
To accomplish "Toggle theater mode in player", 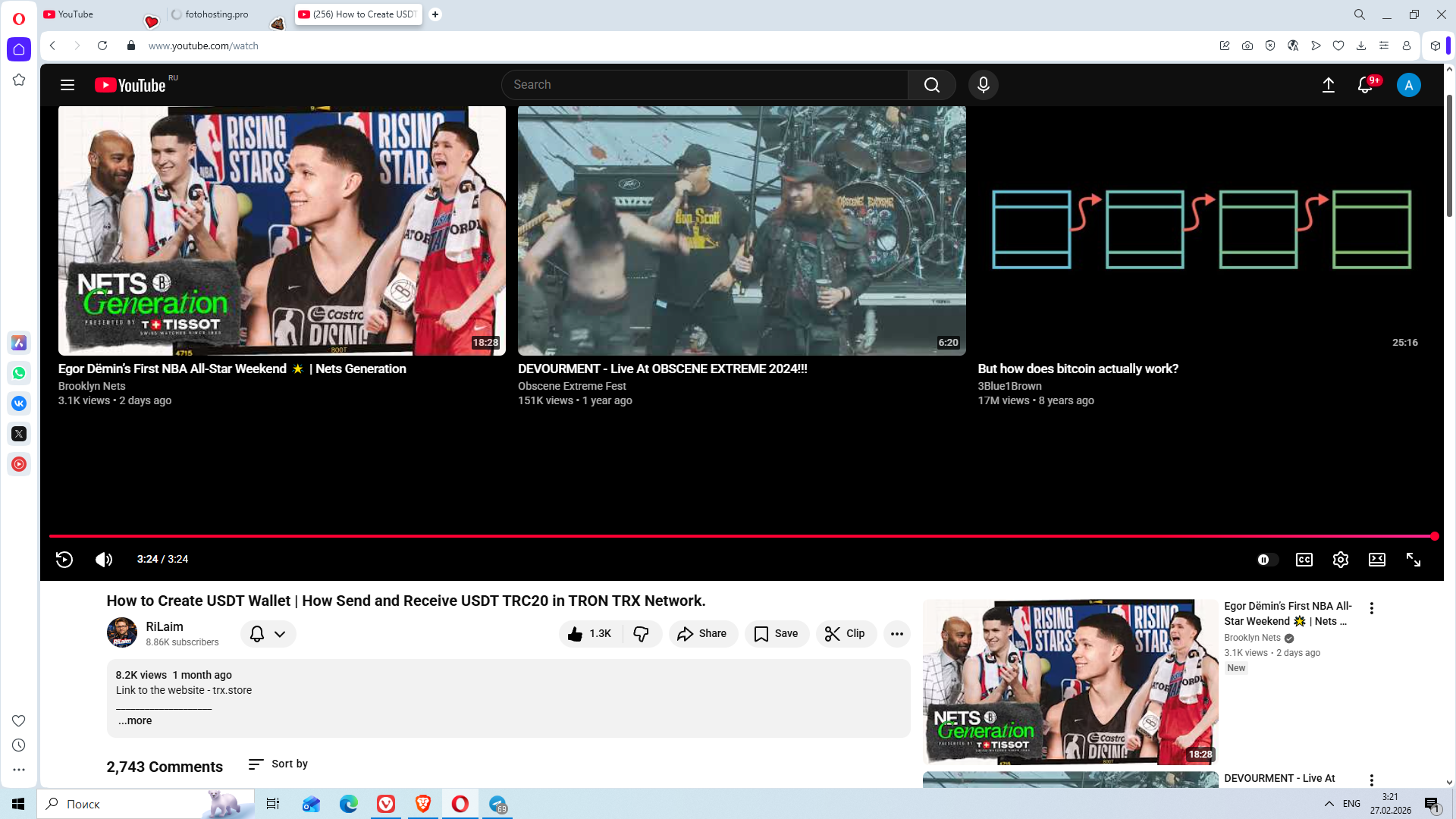I will coord(1376,560).
